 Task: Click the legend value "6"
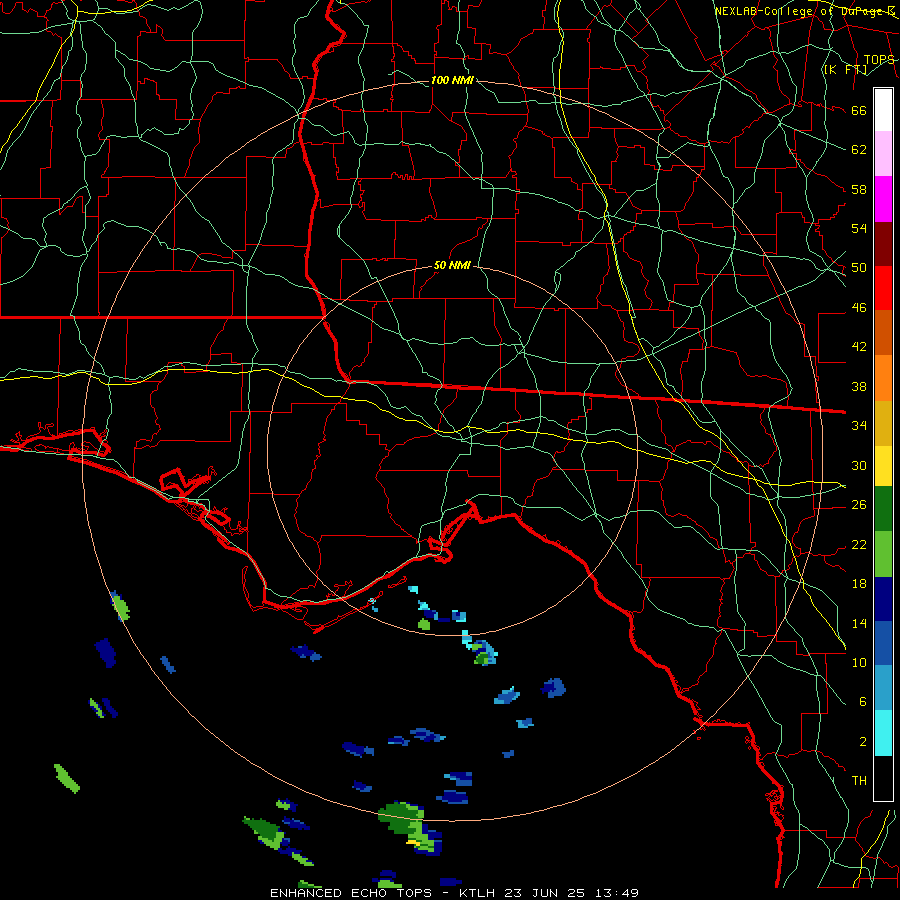tap(862, 702)
